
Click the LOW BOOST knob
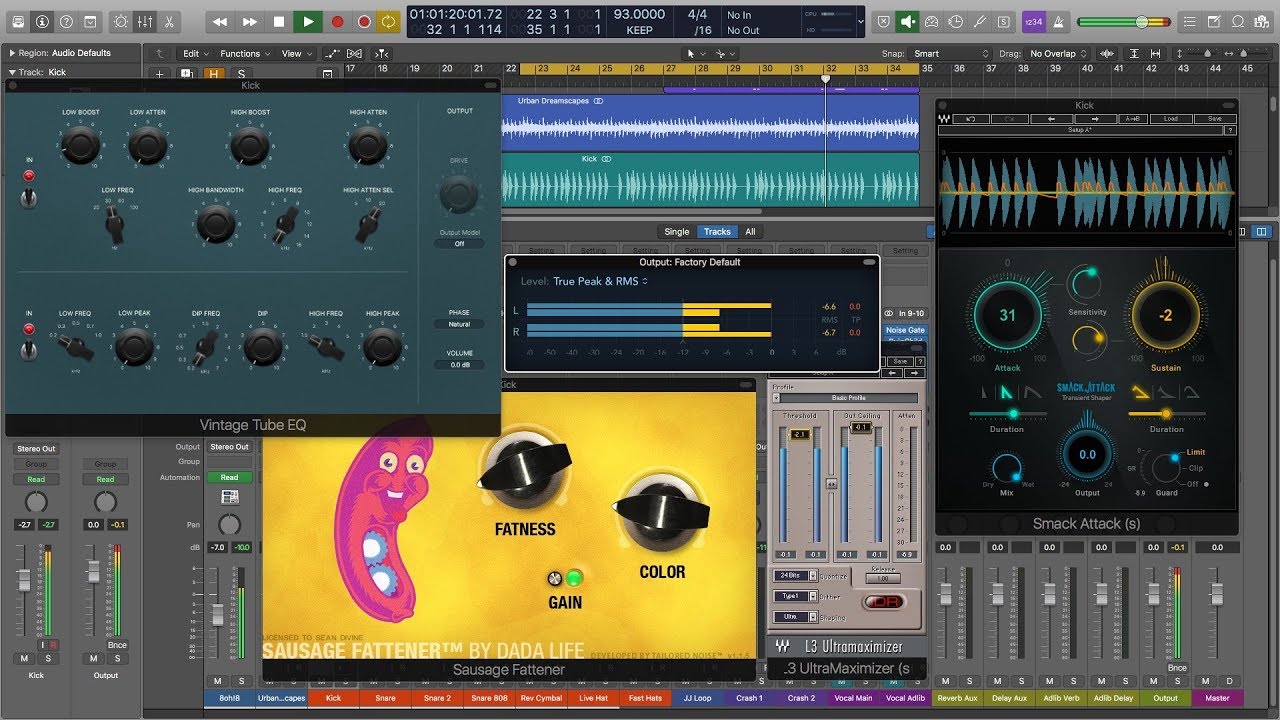coord(80,147)
